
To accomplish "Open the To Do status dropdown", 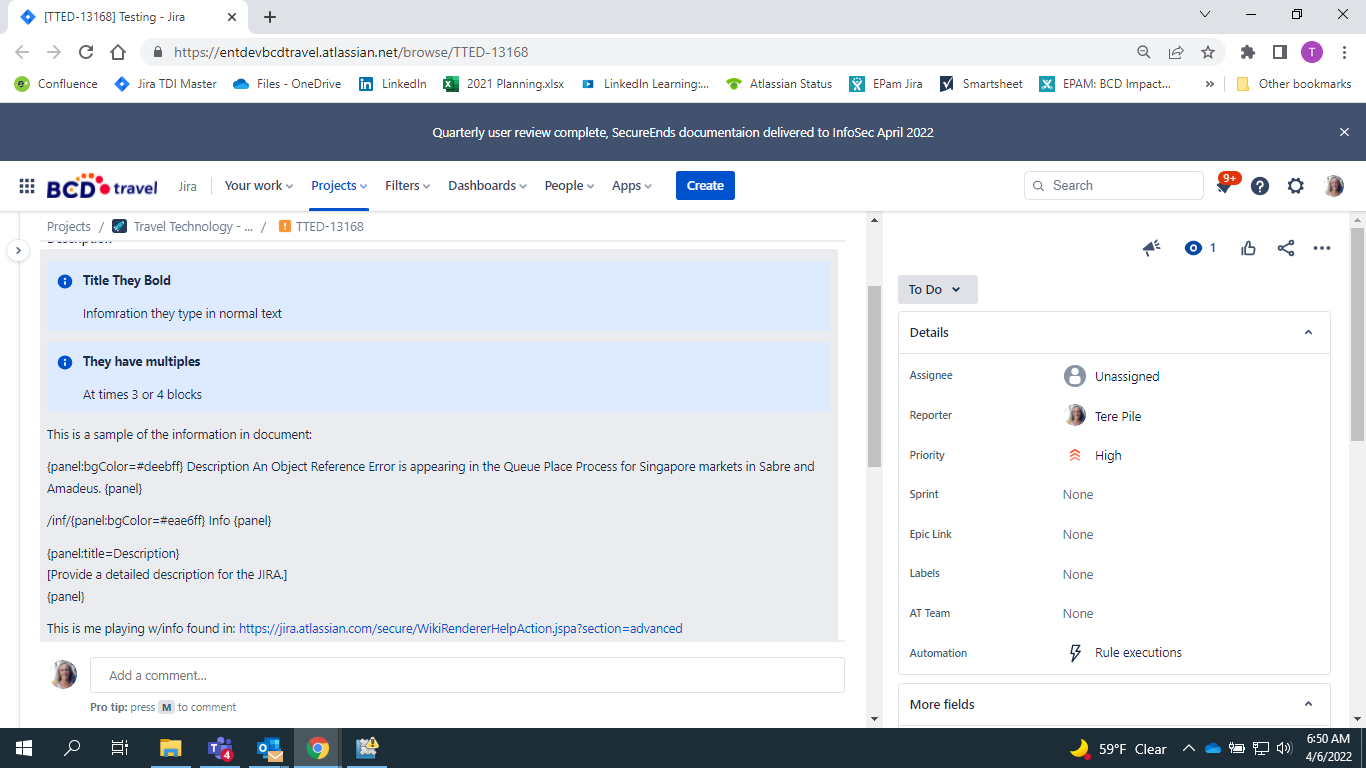I will 936,289.
